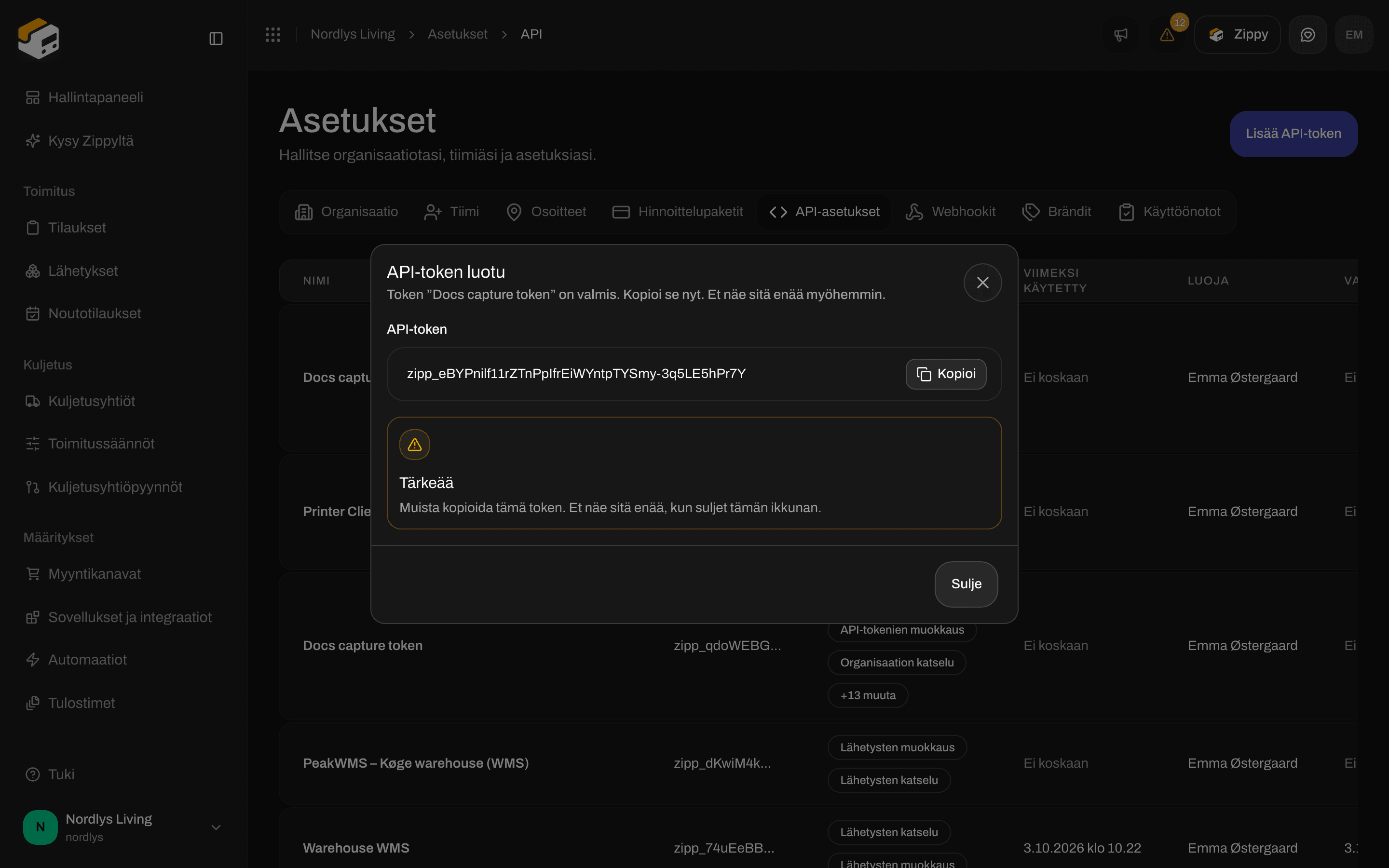Open the EM user avatar menu
The image size is (1389, 868).
coord(1354,34)
